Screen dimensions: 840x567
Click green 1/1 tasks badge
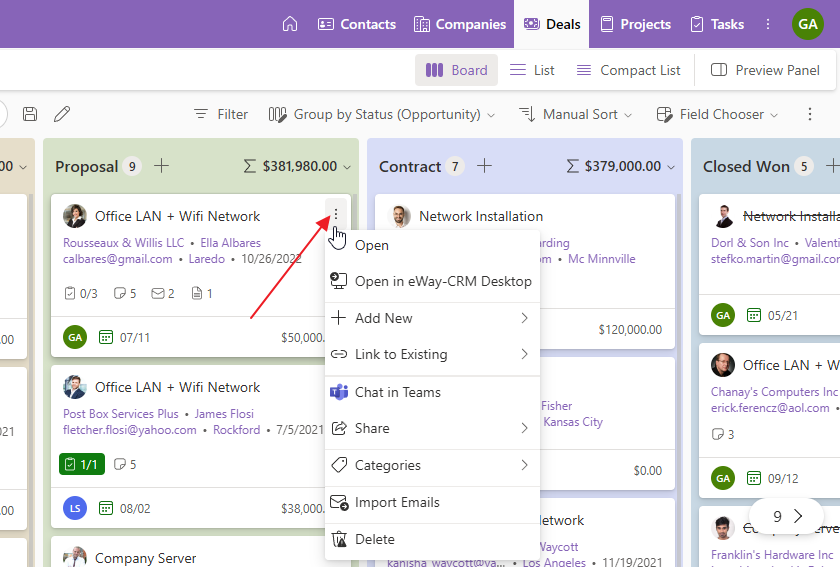[x=82, y=464]
